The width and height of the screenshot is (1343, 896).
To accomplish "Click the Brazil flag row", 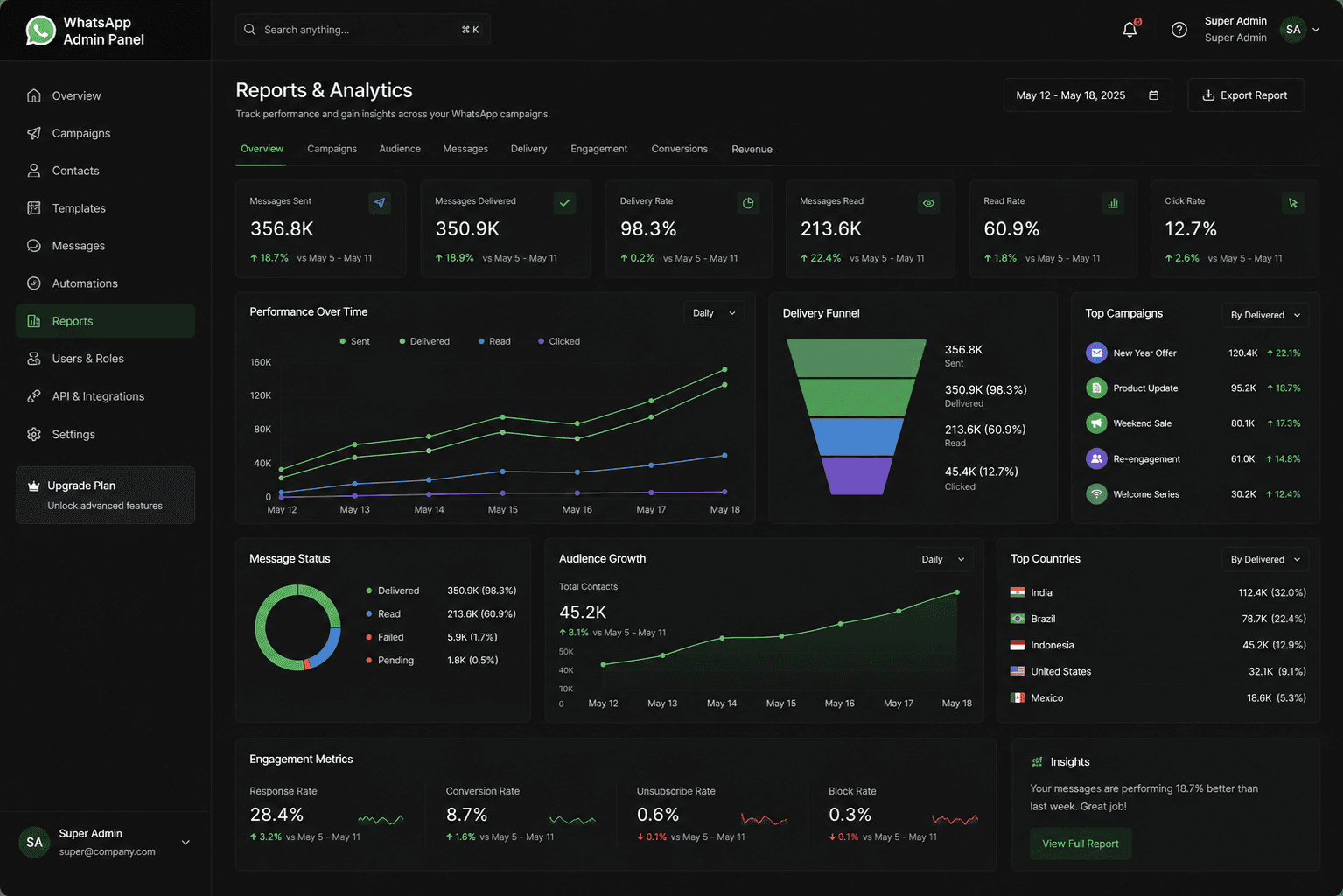I will coord(1158,619).
